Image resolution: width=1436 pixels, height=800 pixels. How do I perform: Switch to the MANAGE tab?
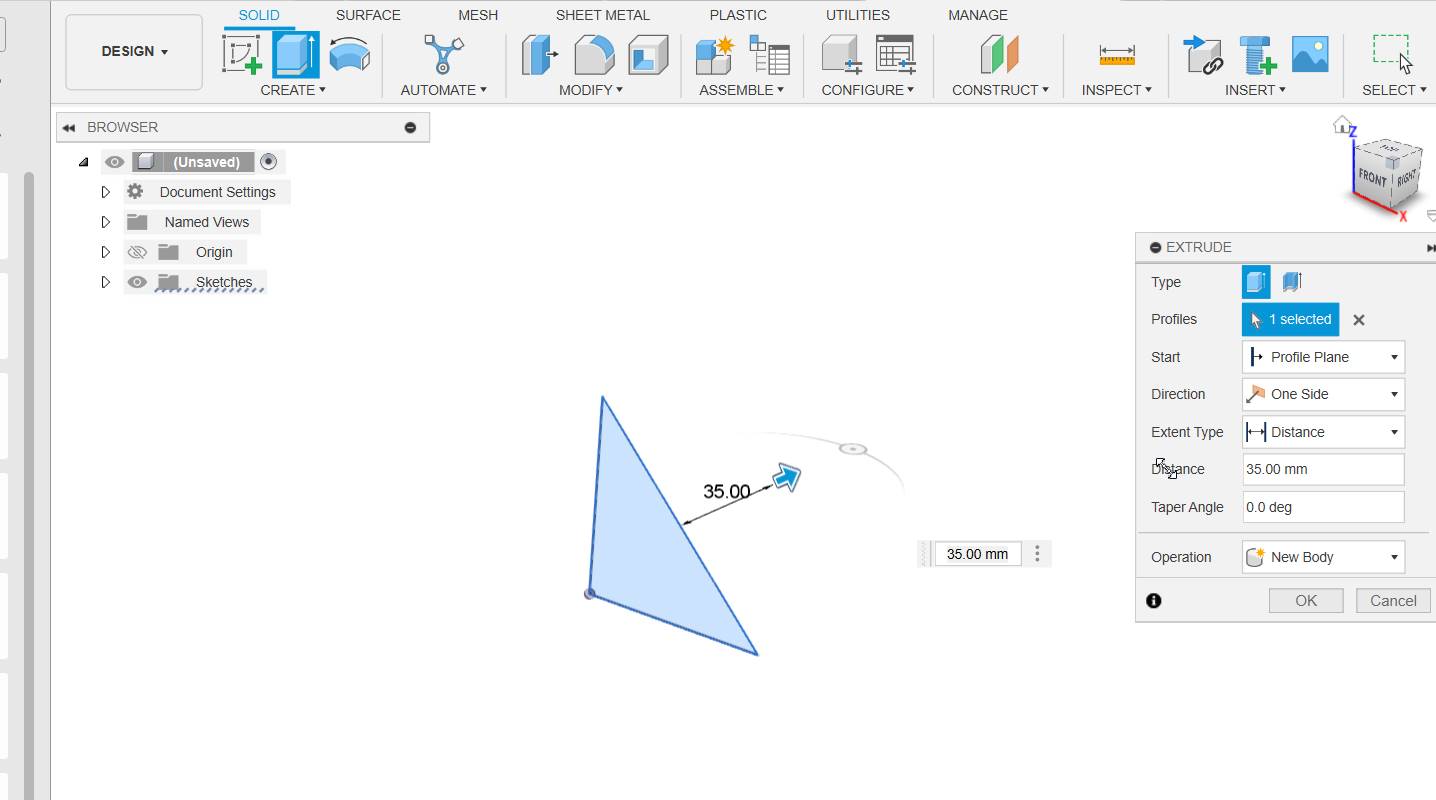tap(978, 15)
